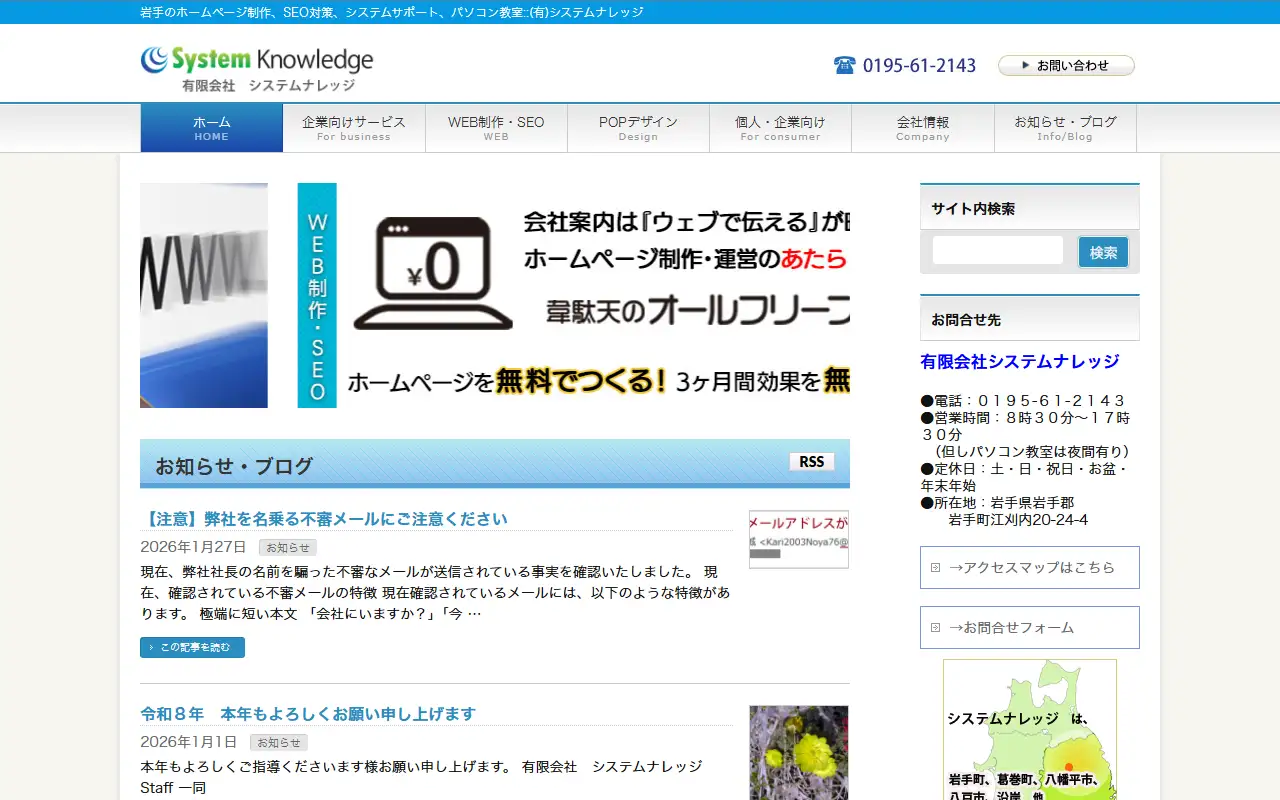Screen dimensions: 1280x800
Task: Click the telephone icon beside 0195-61-2143
Action: click(845, 65)
